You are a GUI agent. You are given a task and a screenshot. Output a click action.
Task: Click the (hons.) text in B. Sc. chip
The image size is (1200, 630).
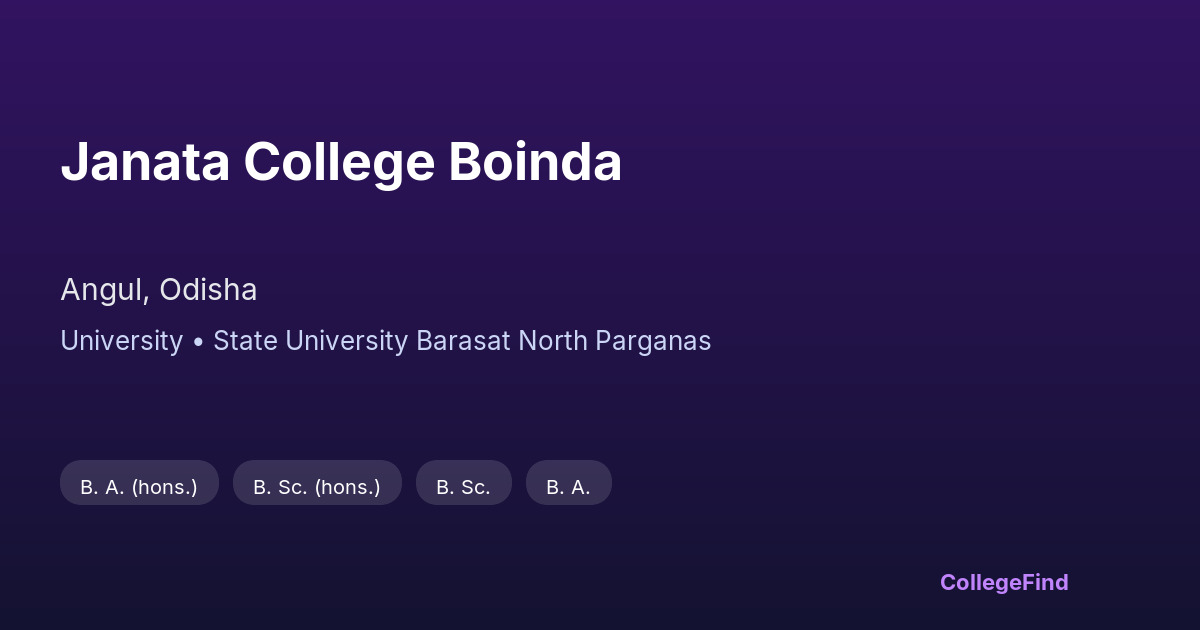pyautogui.click(x=347, y=487)
